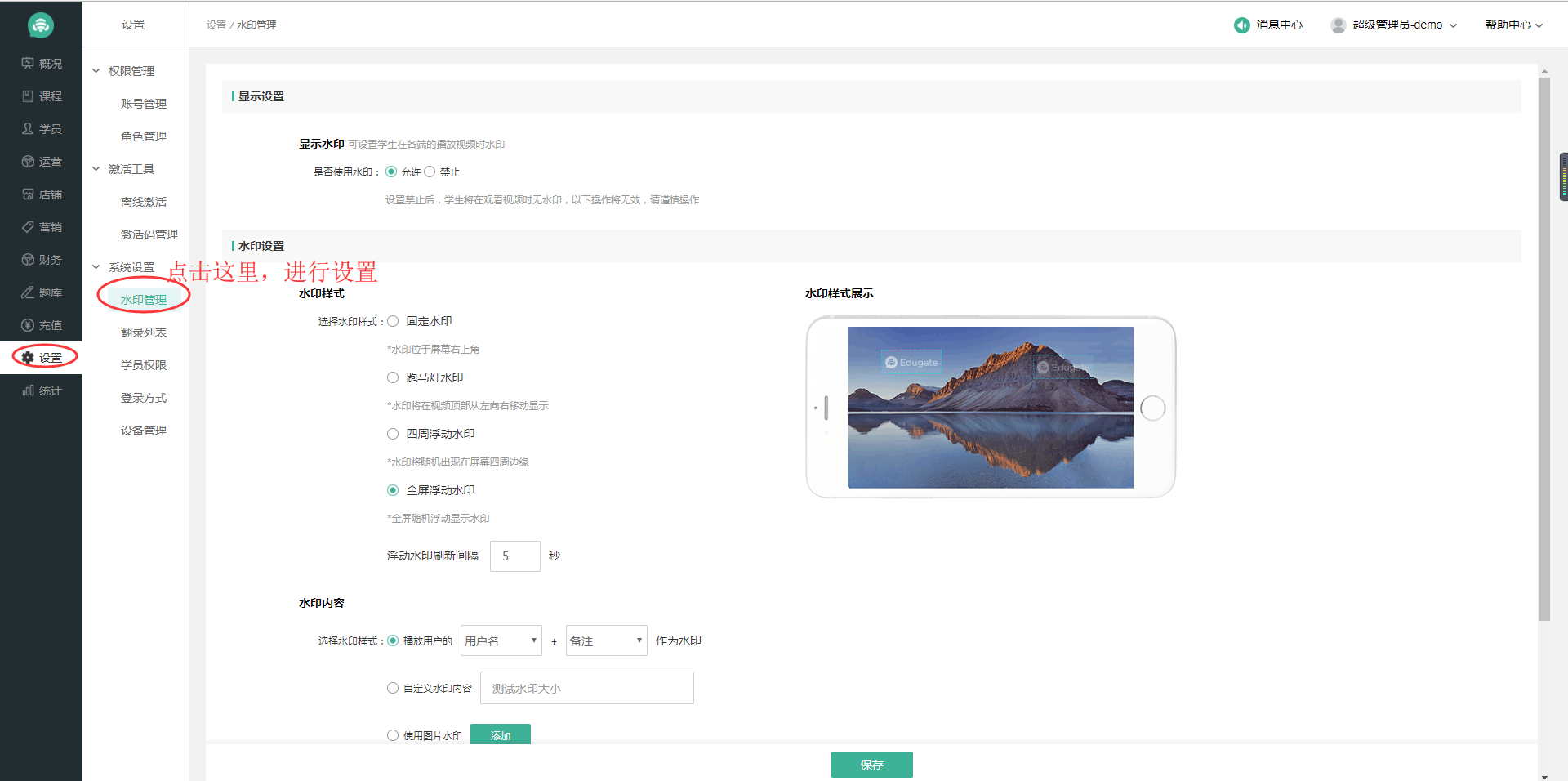Click the green 保存 button
Screen dimensions: 1568x781
tap(871, 765)
